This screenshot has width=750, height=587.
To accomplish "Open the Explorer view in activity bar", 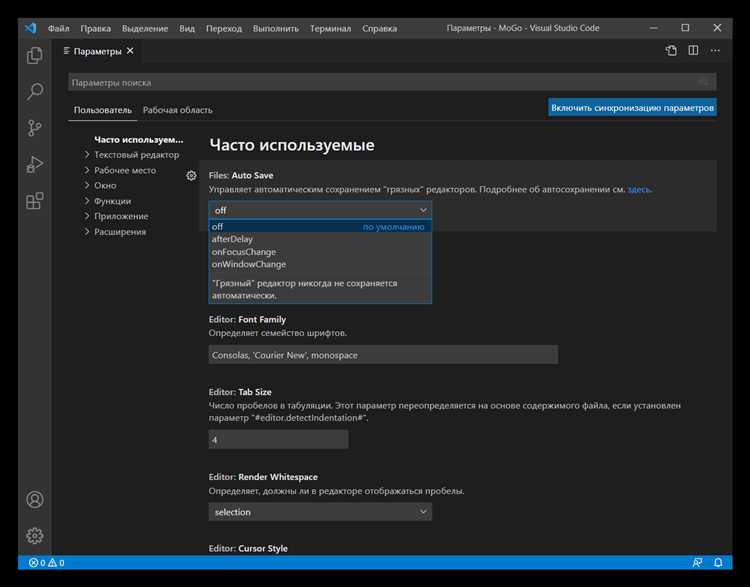I will pos(35,56).
